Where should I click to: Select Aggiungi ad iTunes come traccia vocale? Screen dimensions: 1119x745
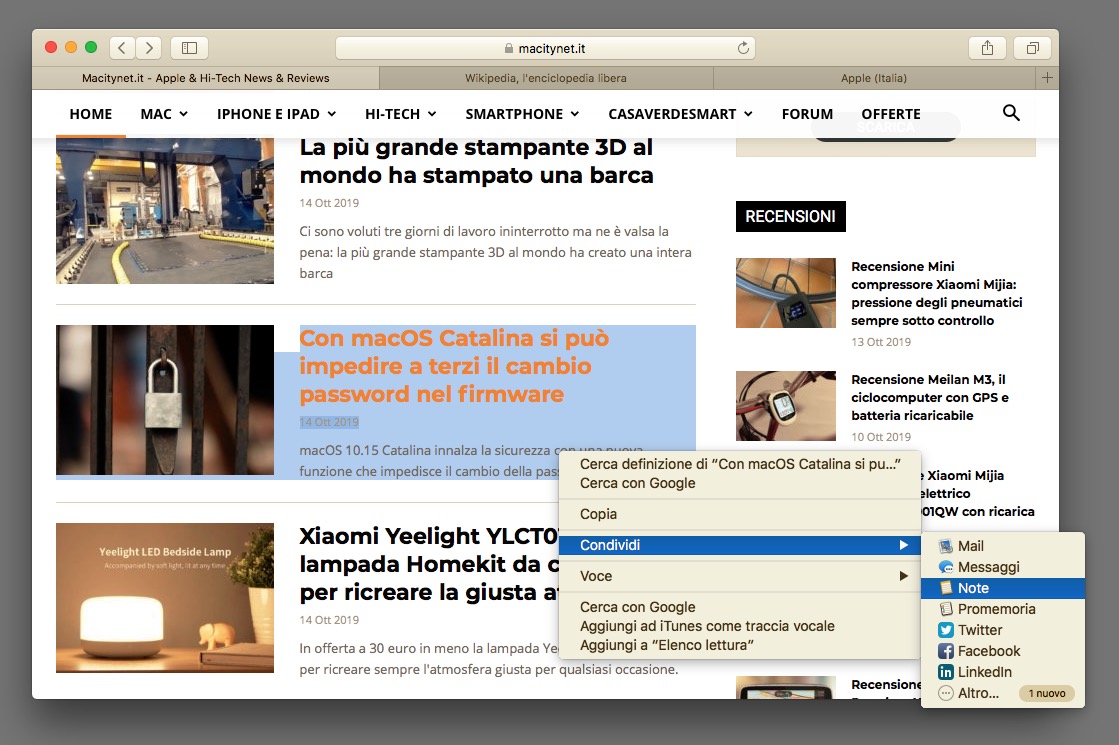[739, 627]
